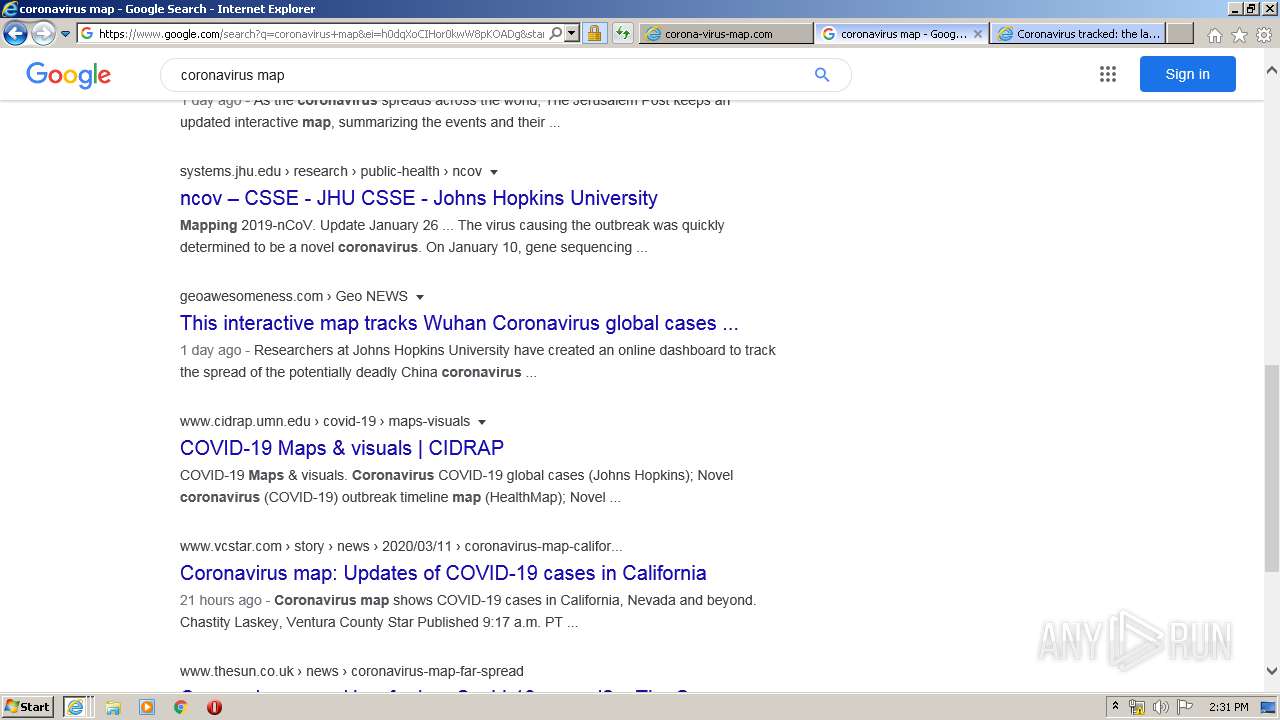Open COVID-19 Maps & visuals CIDRAP link
The image size is (1280, 720).
tap(342, 448)
